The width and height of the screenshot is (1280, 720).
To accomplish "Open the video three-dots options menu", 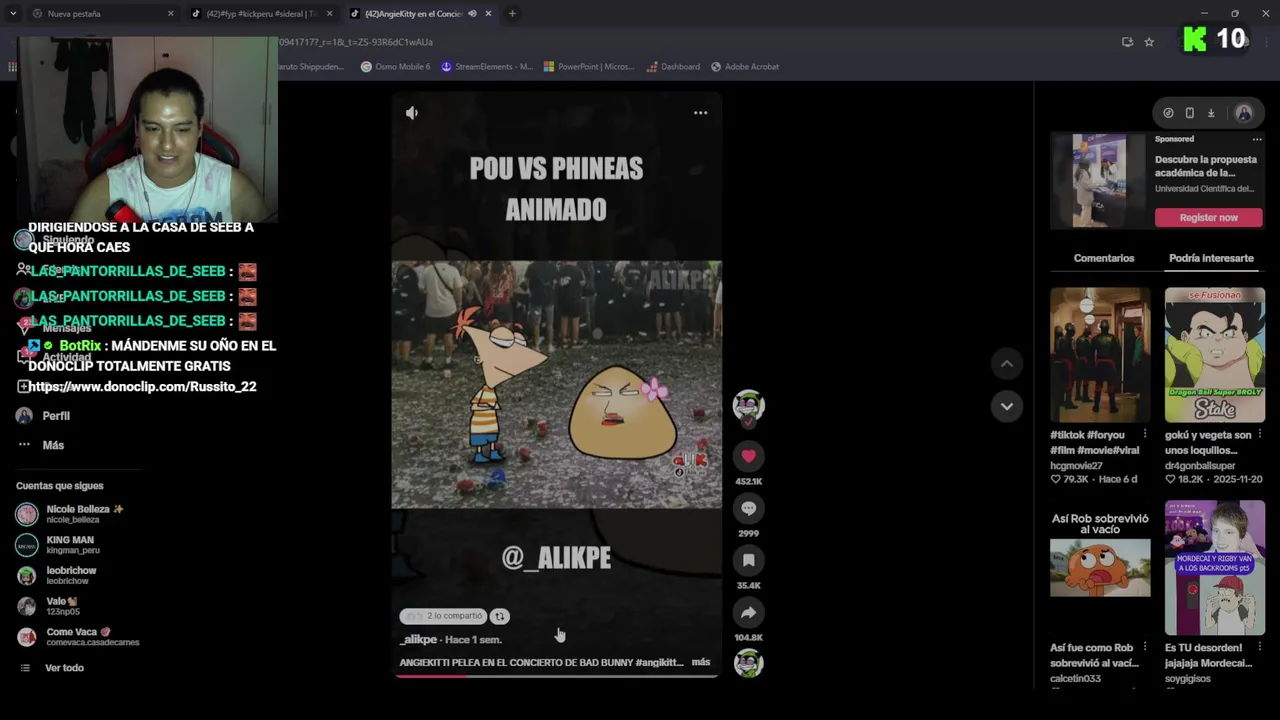I will point(700,113).
